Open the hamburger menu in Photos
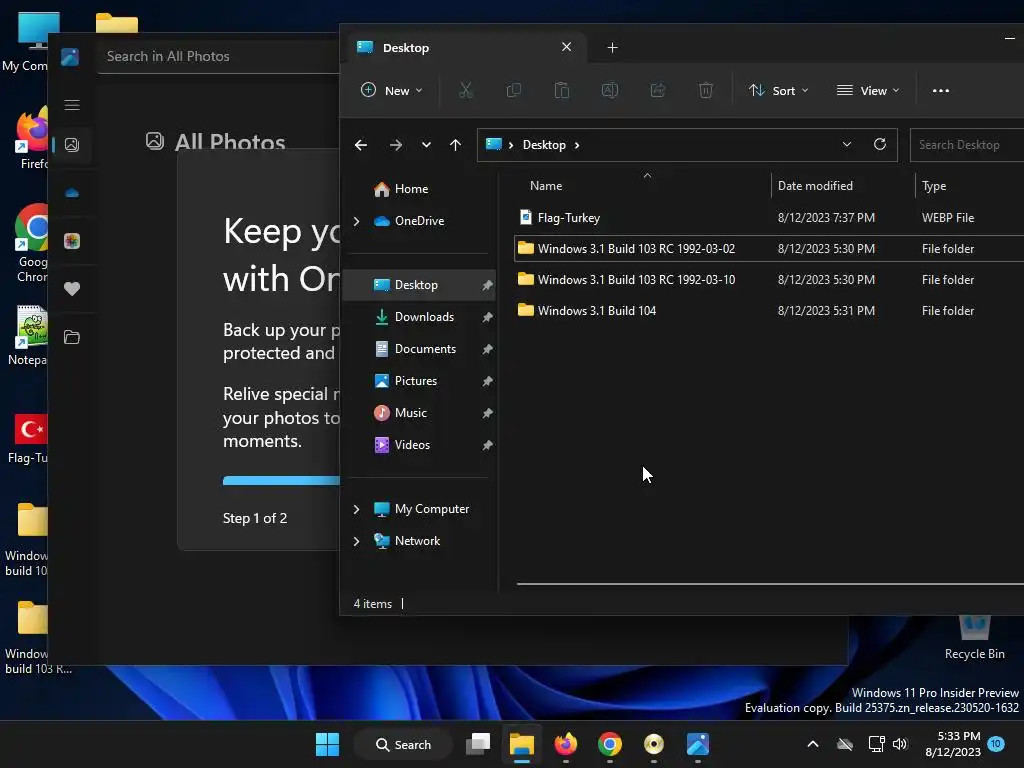Image resolution: width=1024 pixels, height=768 pixels. 72,105
